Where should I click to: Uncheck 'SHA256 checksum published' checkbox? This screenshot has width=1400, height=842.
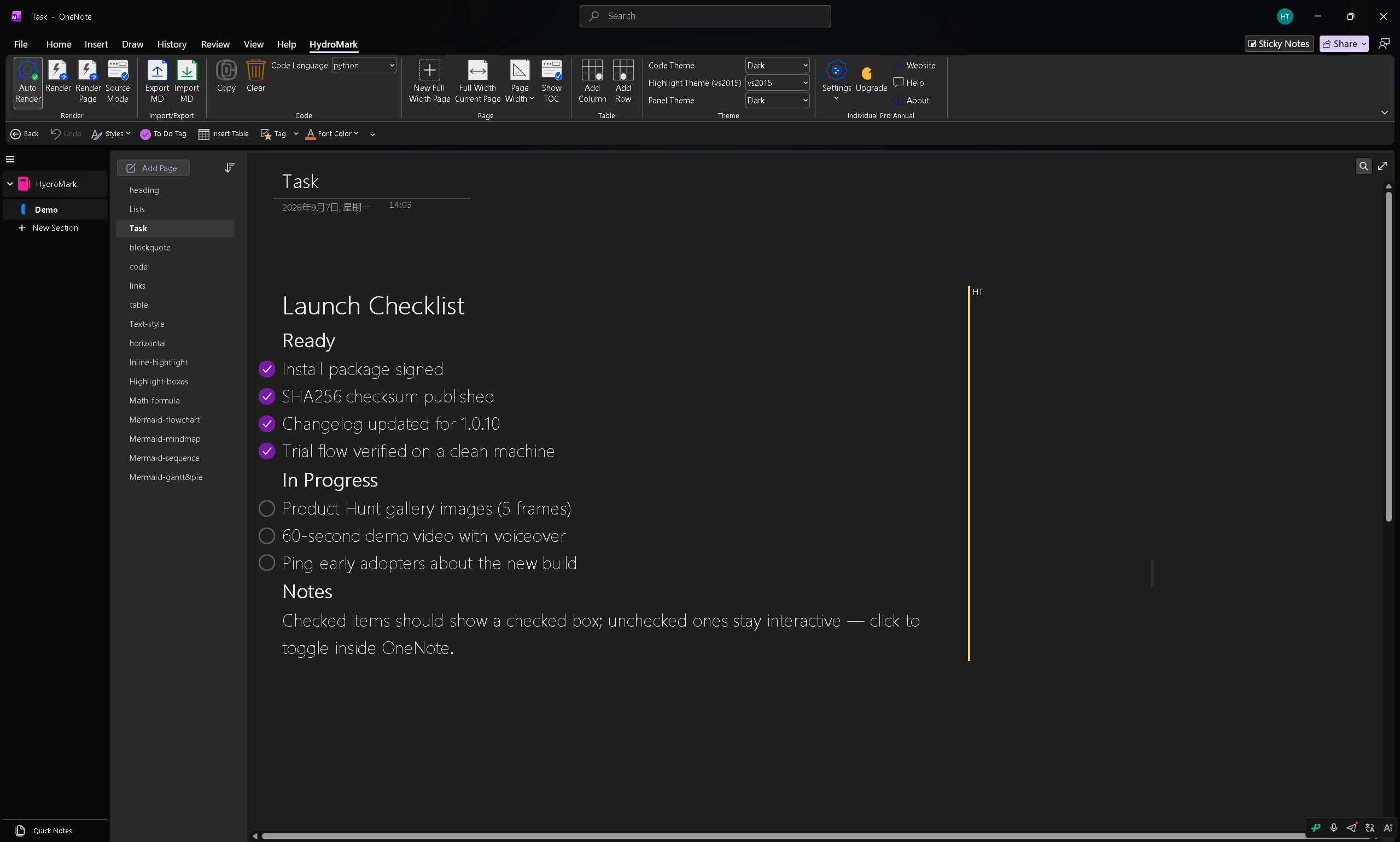(267, 396)
